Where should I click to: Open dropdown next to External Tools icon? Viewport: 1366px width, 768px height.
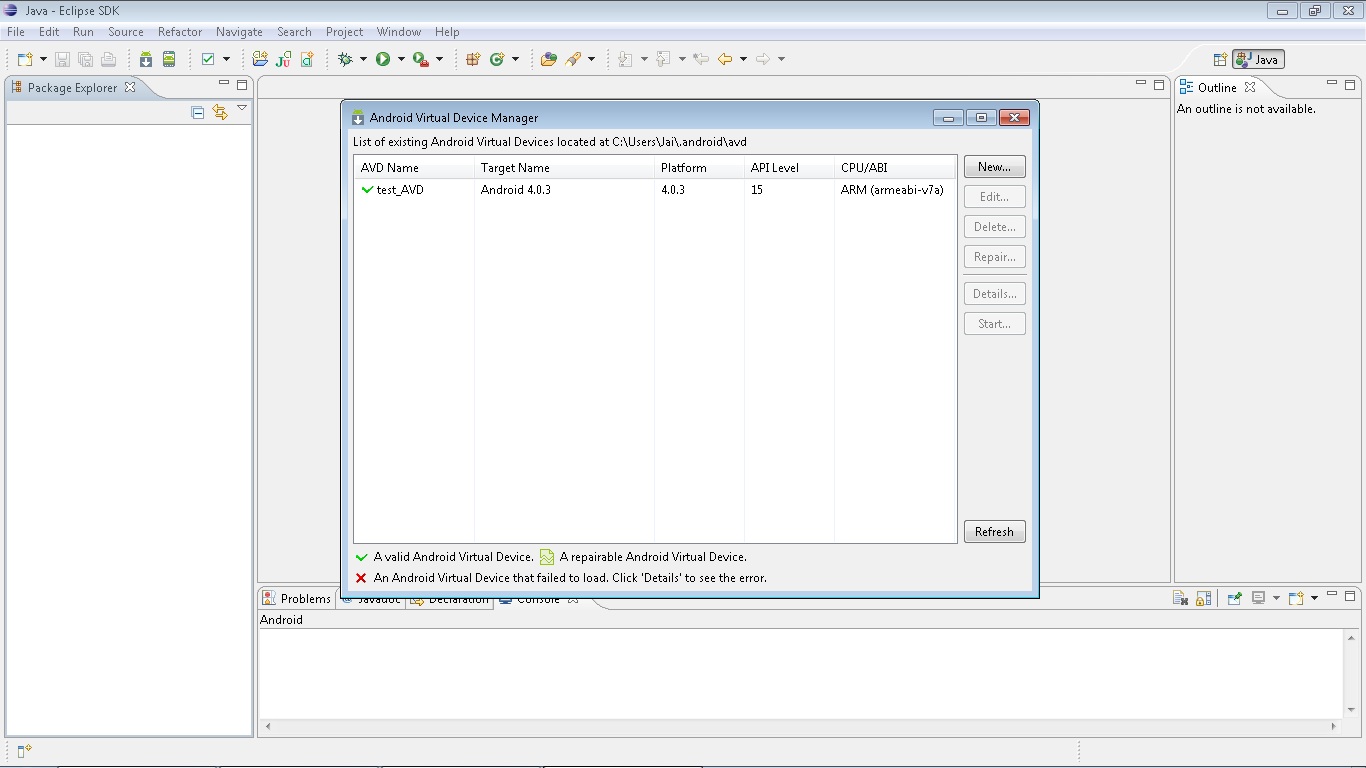tap(439, 59)
